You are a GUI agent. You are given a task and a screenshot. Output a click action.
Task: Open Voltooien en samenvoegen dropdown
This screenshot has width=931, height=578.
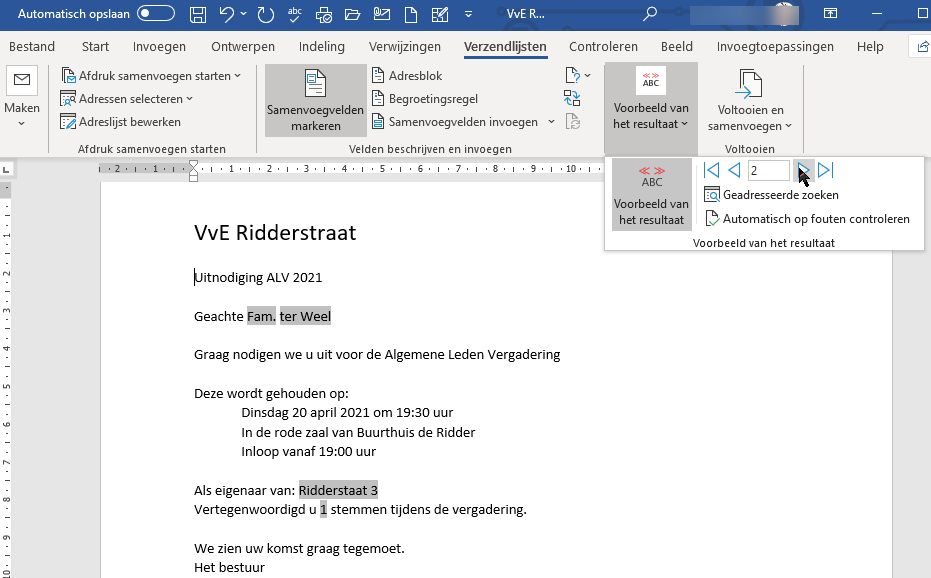pyautogui.click(x=750, y=100)
